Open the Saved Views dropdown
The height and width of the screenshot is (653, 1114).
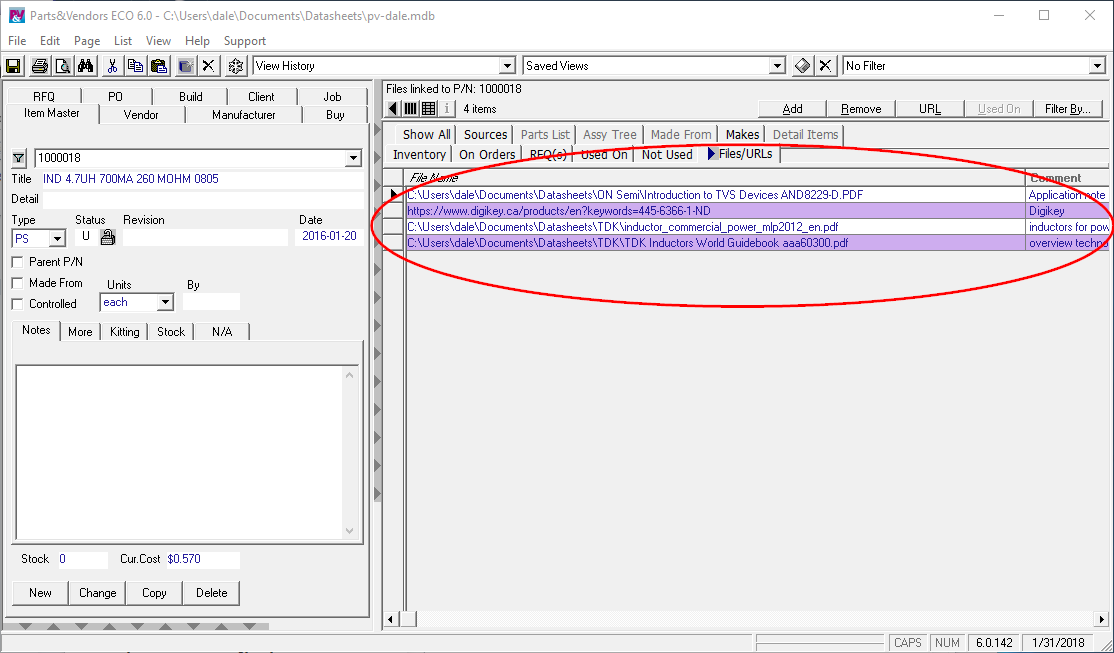click(777, 66)
